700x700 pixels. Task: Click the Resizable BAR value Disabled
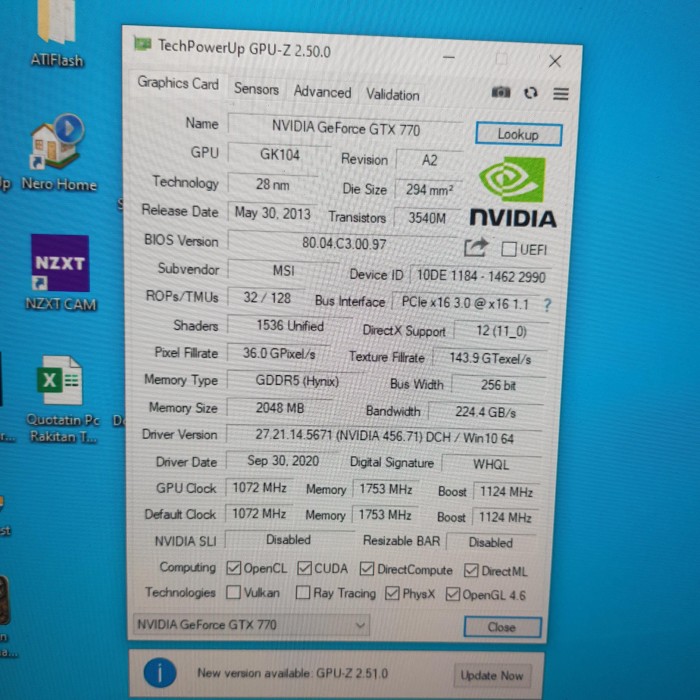coord(491,542)
